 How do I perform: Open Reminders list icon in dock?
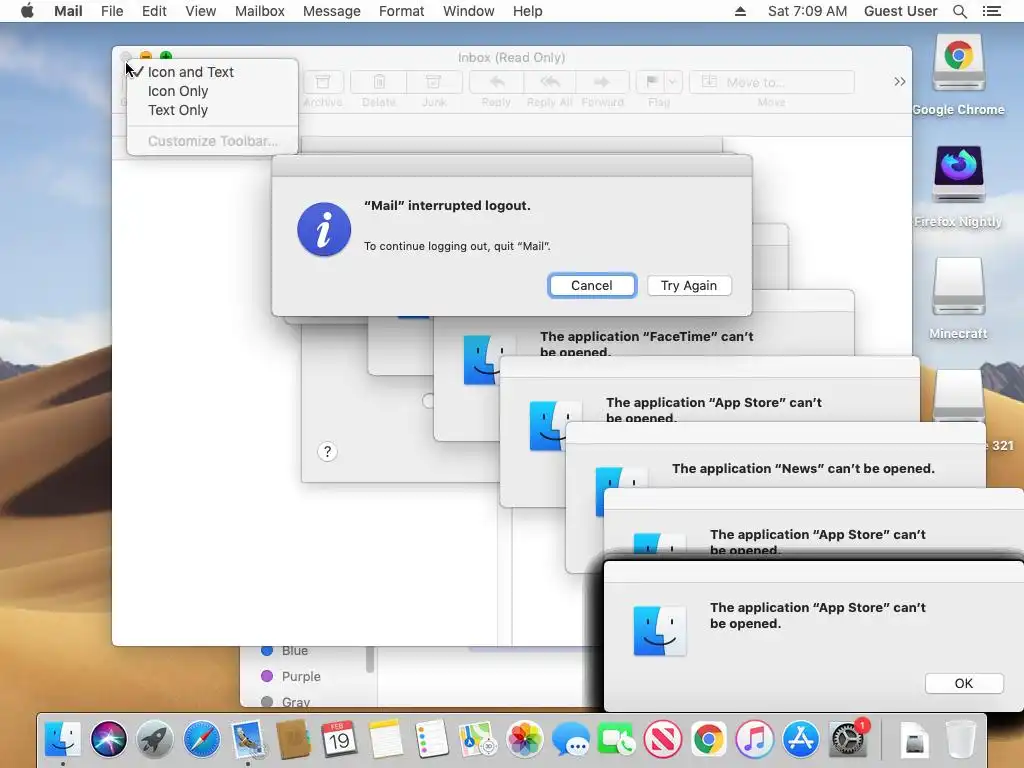432,739
